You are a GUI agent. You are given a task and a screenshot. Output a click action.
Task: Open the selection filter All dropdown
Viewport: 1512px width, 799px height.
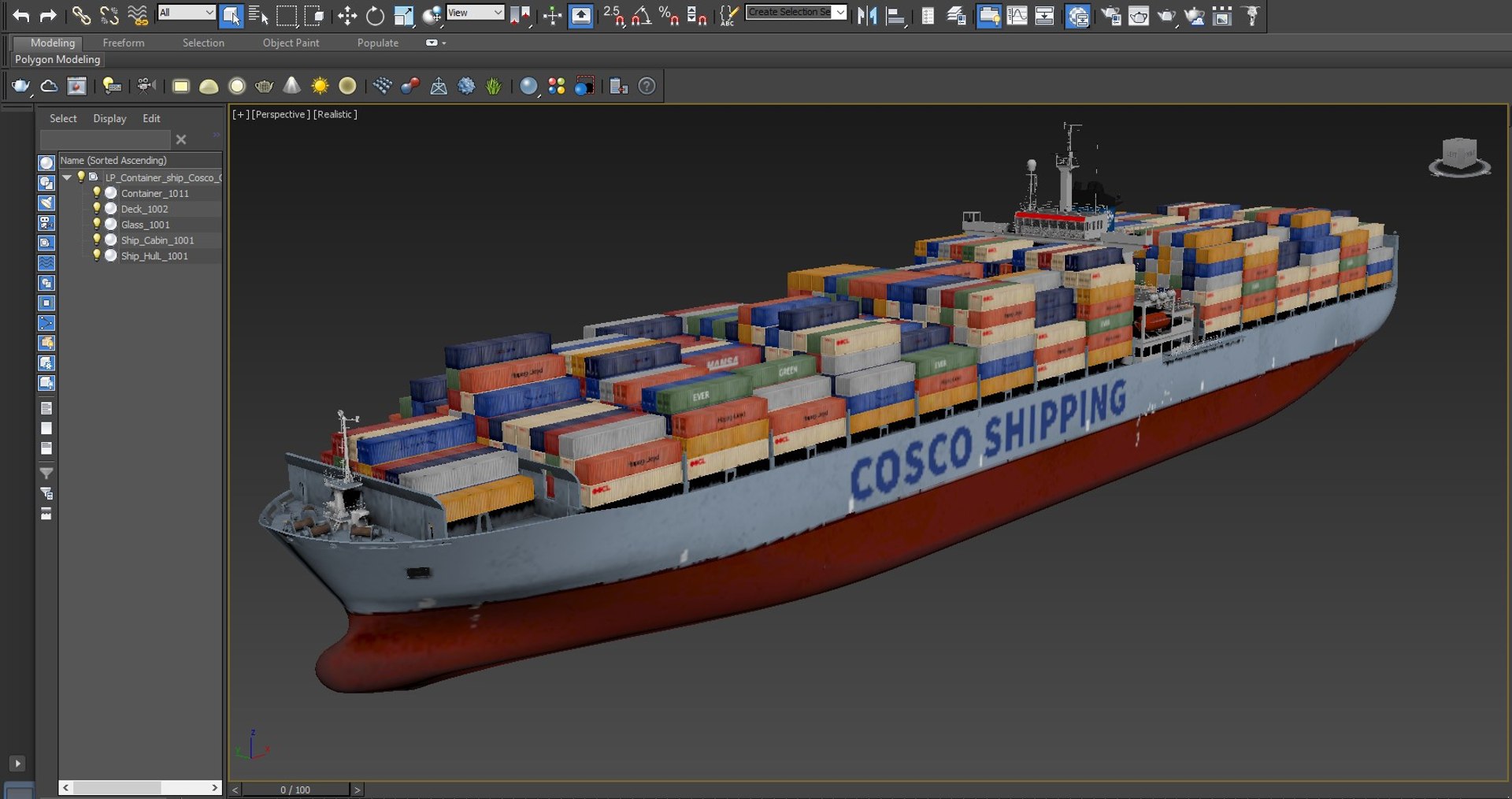point(186,13)
